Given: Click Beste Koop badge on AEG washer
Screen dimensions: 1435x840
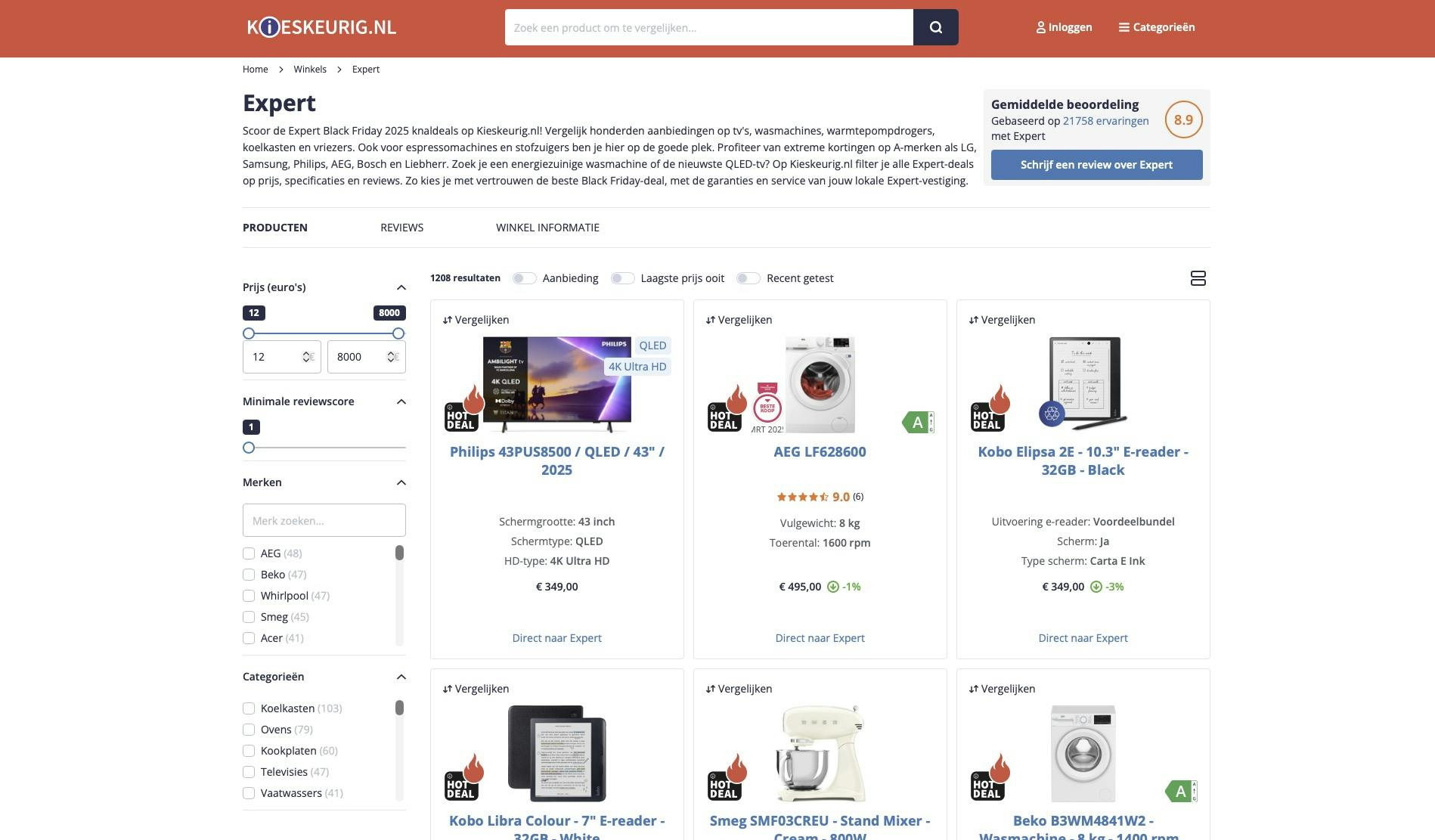Looking at the screenshot, I should click(767, 407).
